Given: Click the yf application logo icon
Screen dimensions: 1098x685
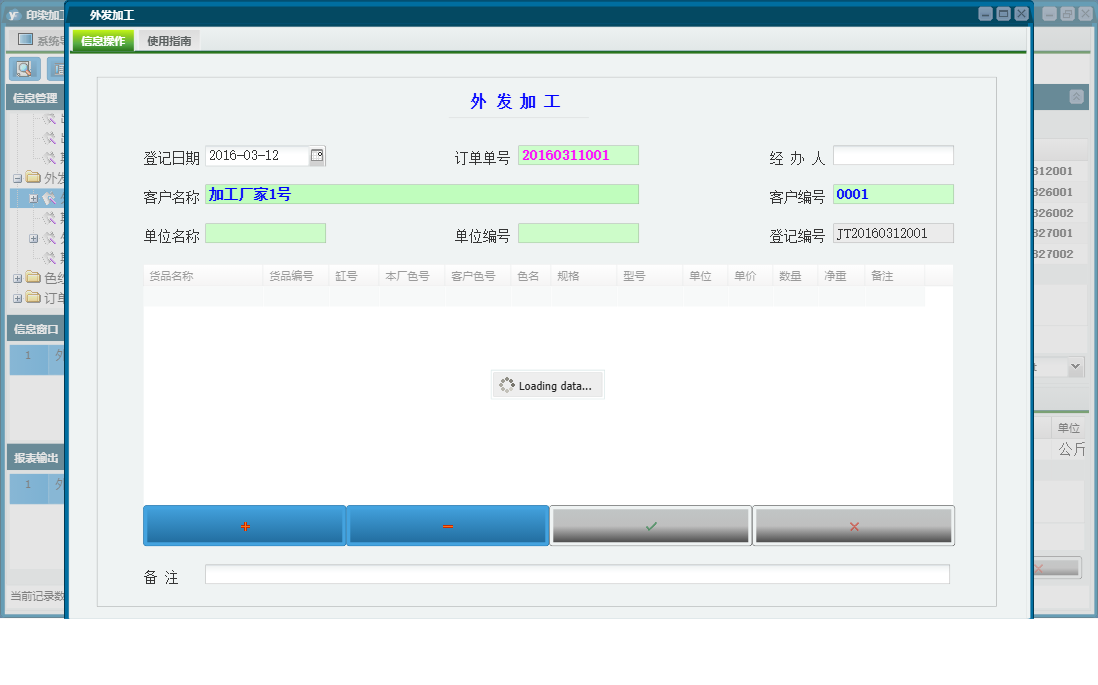Looking at the screenshot, I should pos(13,15).
